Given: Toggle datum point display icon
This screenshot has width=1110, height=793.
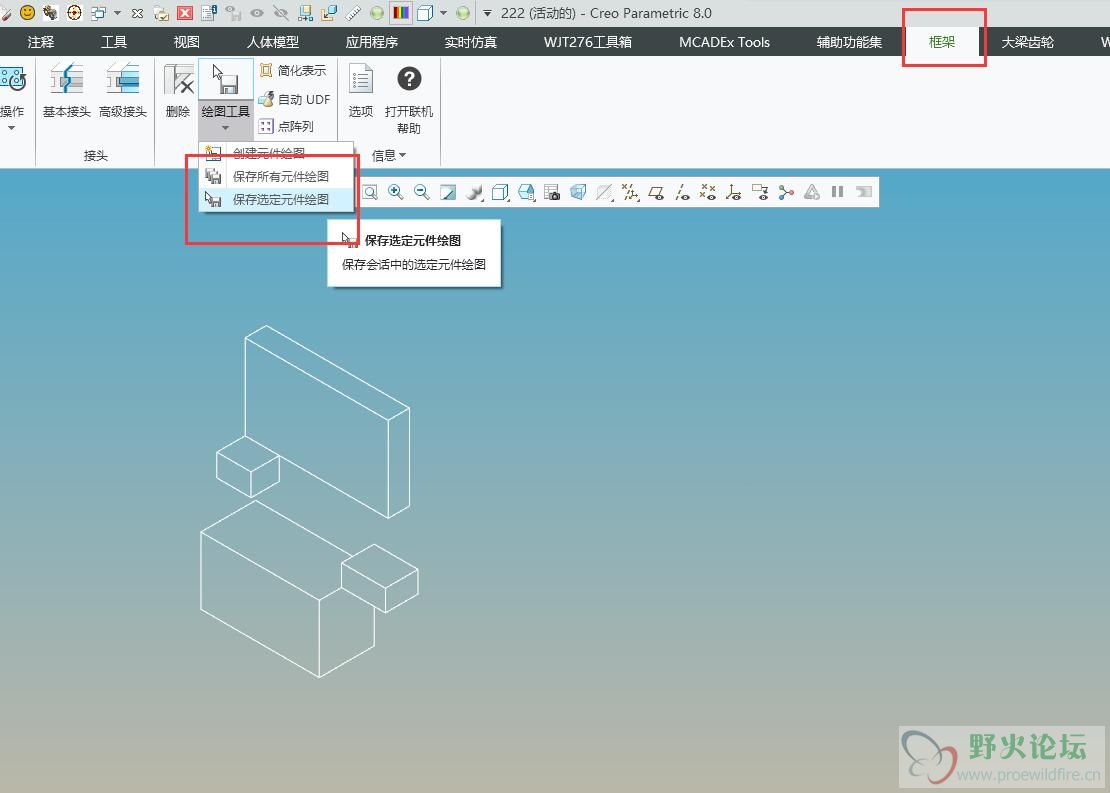Looking at the screenshot, I should [x=708, y=192].
